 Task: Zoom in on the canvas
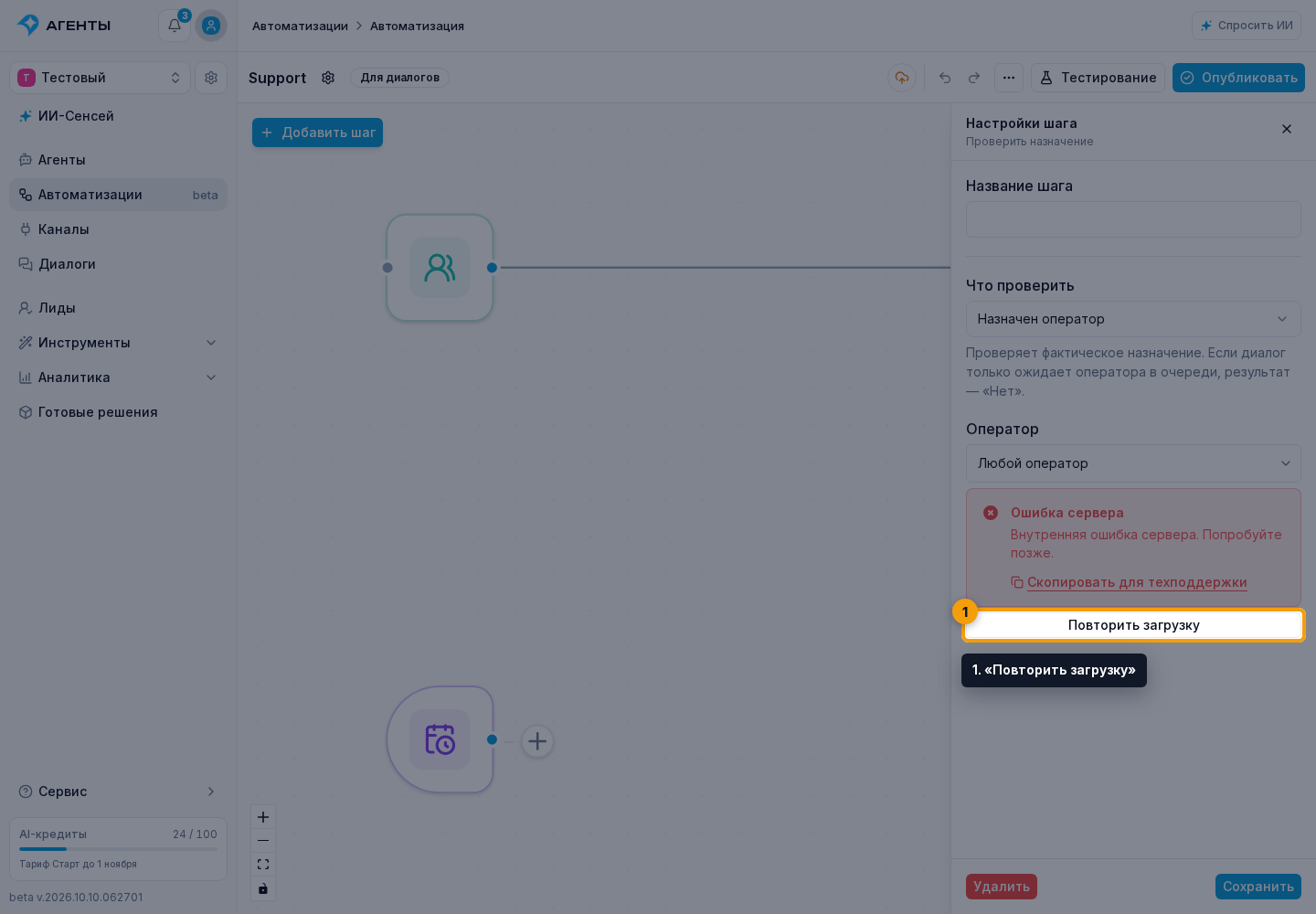pos(263,817)
